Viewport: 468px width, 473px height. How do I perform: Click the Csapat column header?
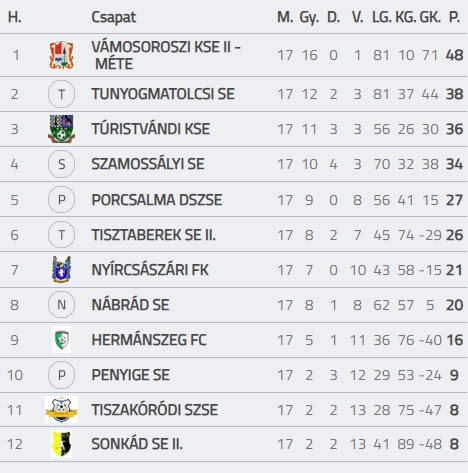(114, 17)
